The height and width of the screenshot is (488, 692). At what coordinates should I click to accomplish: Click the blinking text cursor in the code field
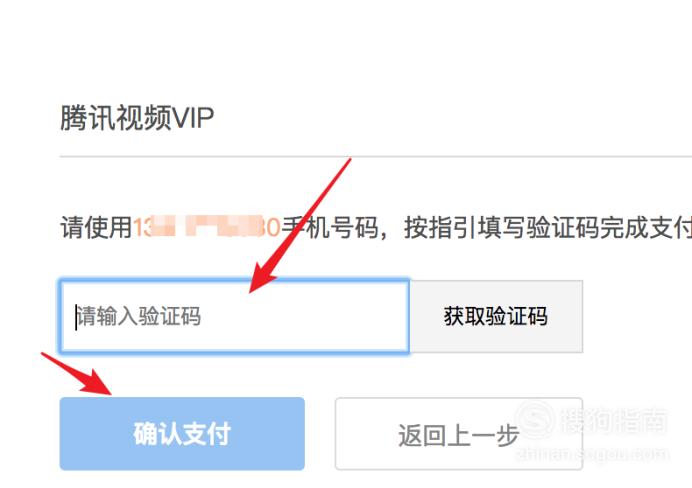[76, 317]
